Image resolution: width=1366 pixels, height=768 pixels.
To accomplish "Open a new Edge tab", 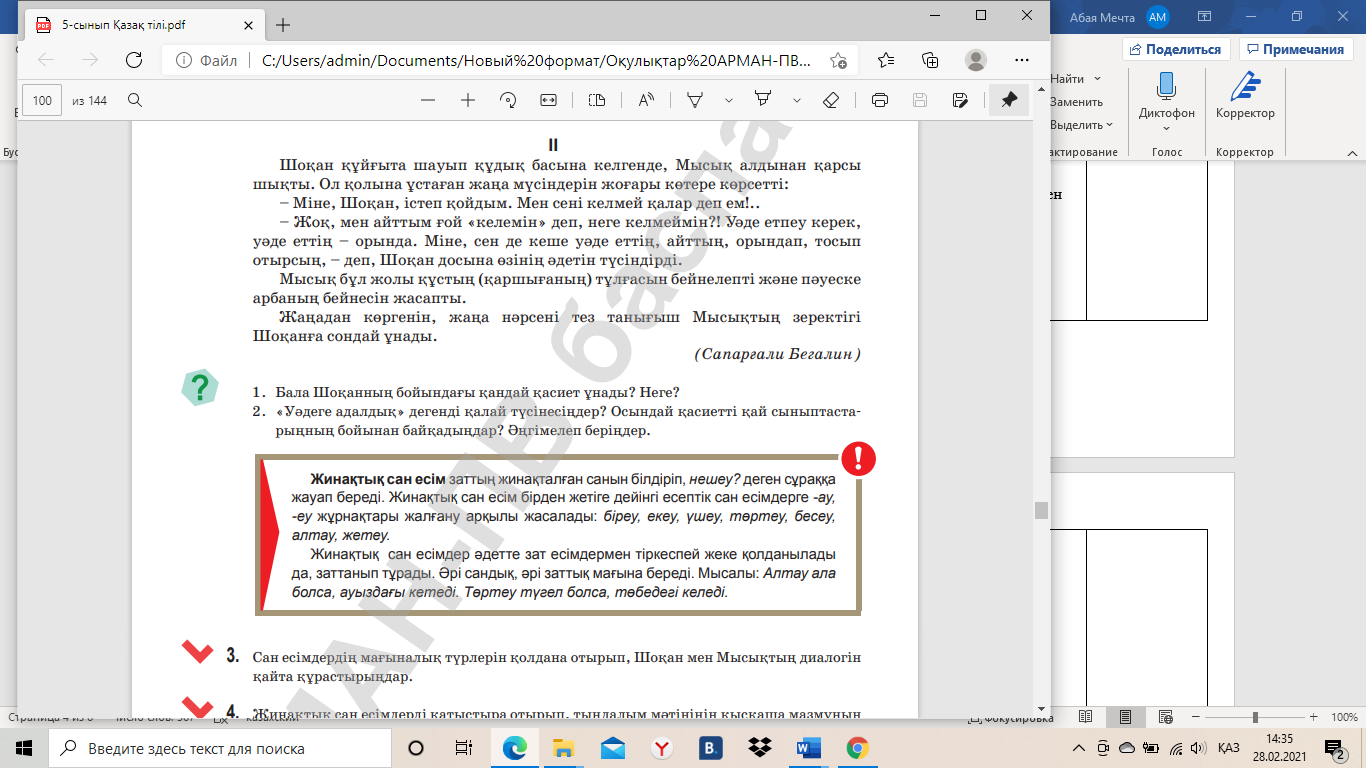I will point(283,24).
